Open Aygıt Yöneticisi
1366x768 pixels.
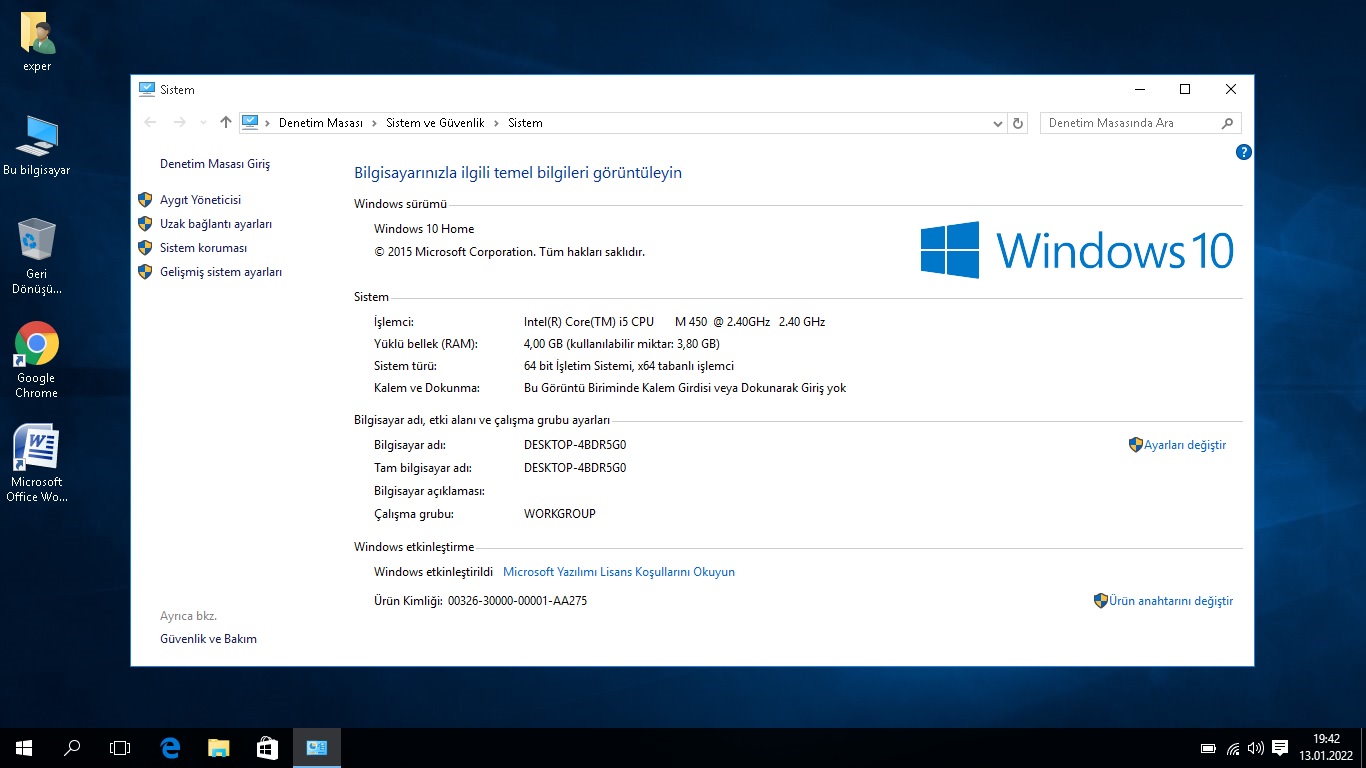[x=200, y=200]
